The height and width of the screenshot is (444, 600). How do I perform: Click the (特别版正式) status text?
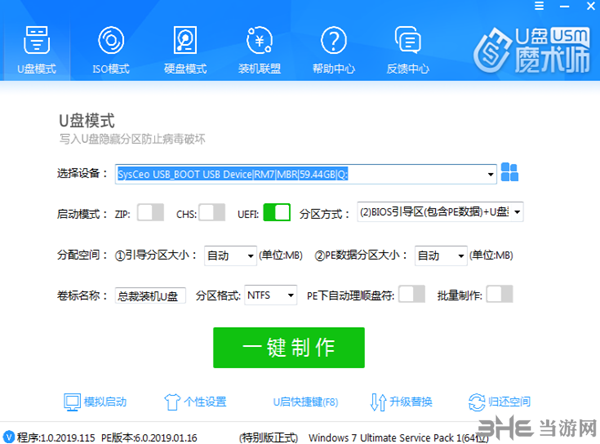coord(268,437)
